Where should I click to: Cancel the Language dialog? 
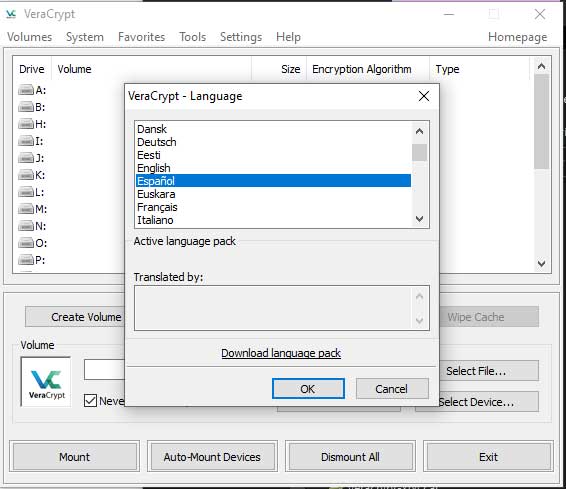click(x=392, y=389)
